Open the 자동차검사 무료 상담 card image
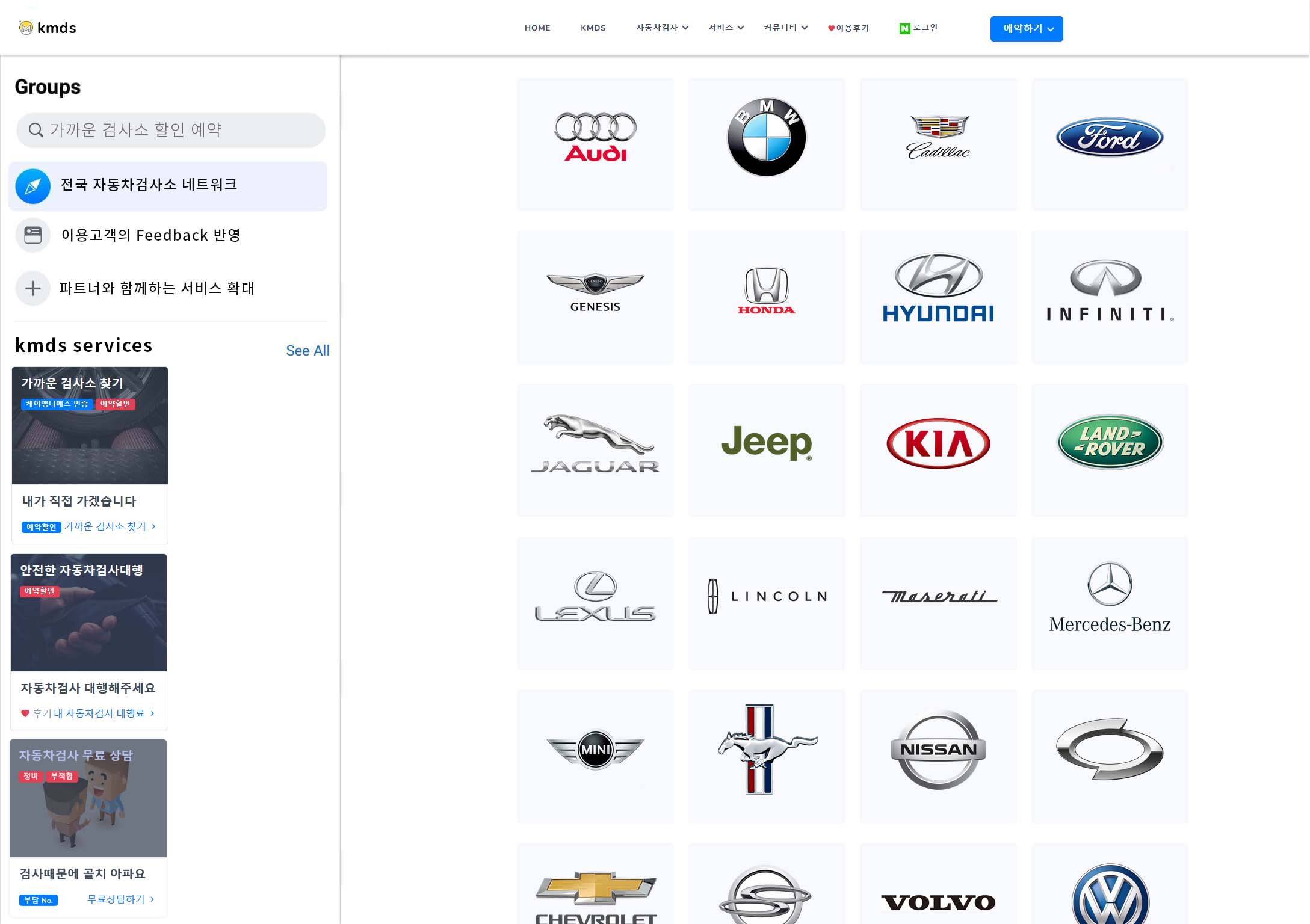This screenshot has width=1310, height=924. pyautogui.click(x=88, y=798)
